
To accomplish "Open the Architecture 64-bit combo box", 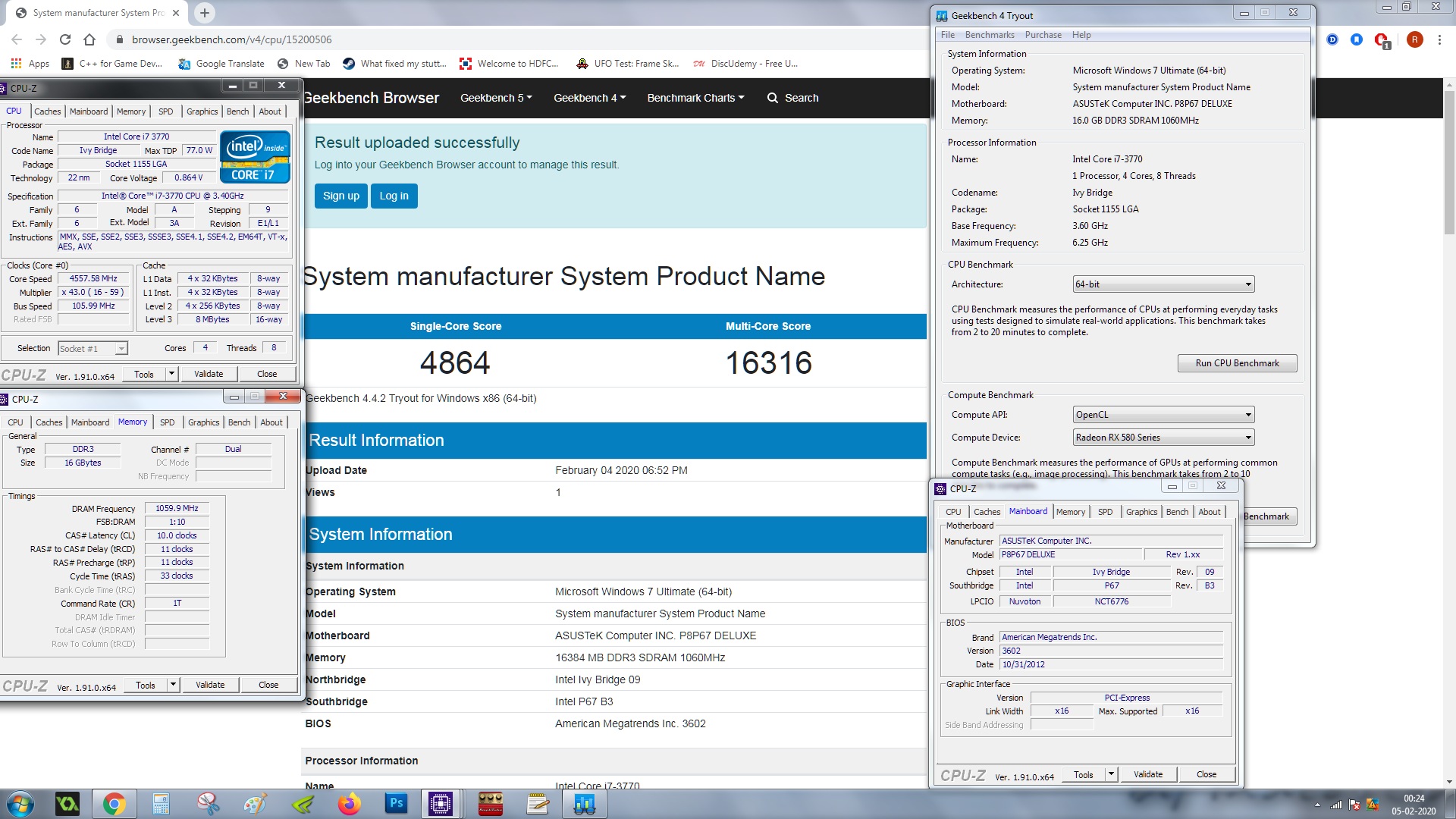I will point(1163,284).
